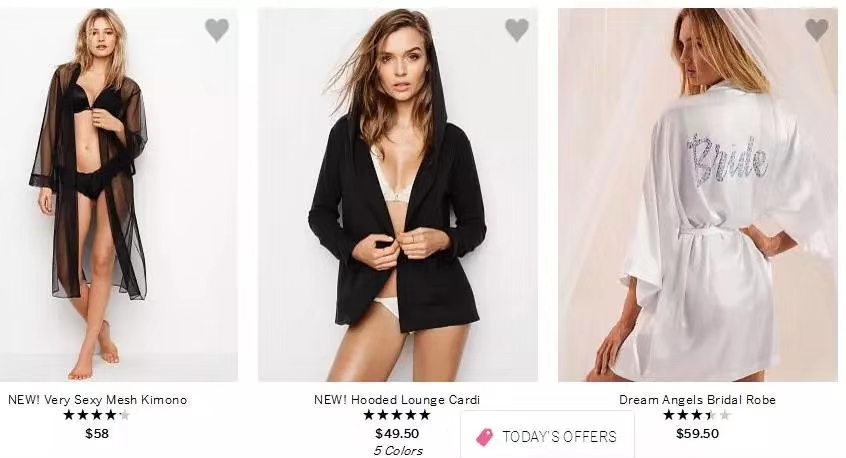846x458 pixels.
Task: View the white Bride robe product photo
Action: tap(697, 195)
